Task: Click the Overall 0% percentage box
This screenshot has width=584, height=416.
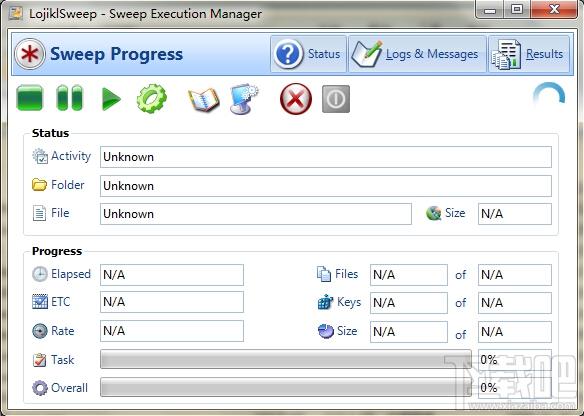Action: click(515, 388)
